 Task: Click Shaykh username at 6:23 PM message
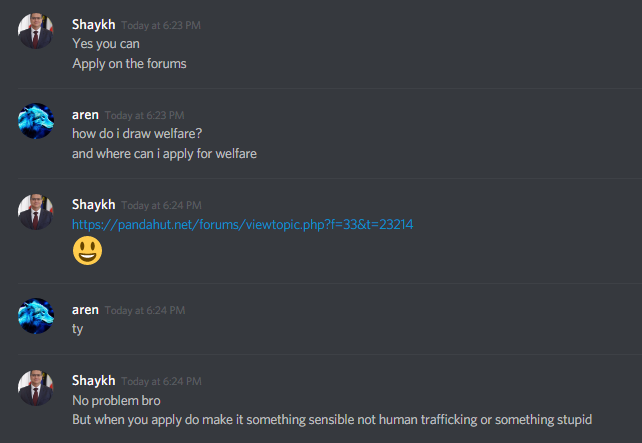pyautogui.click(x=93, y=25)
